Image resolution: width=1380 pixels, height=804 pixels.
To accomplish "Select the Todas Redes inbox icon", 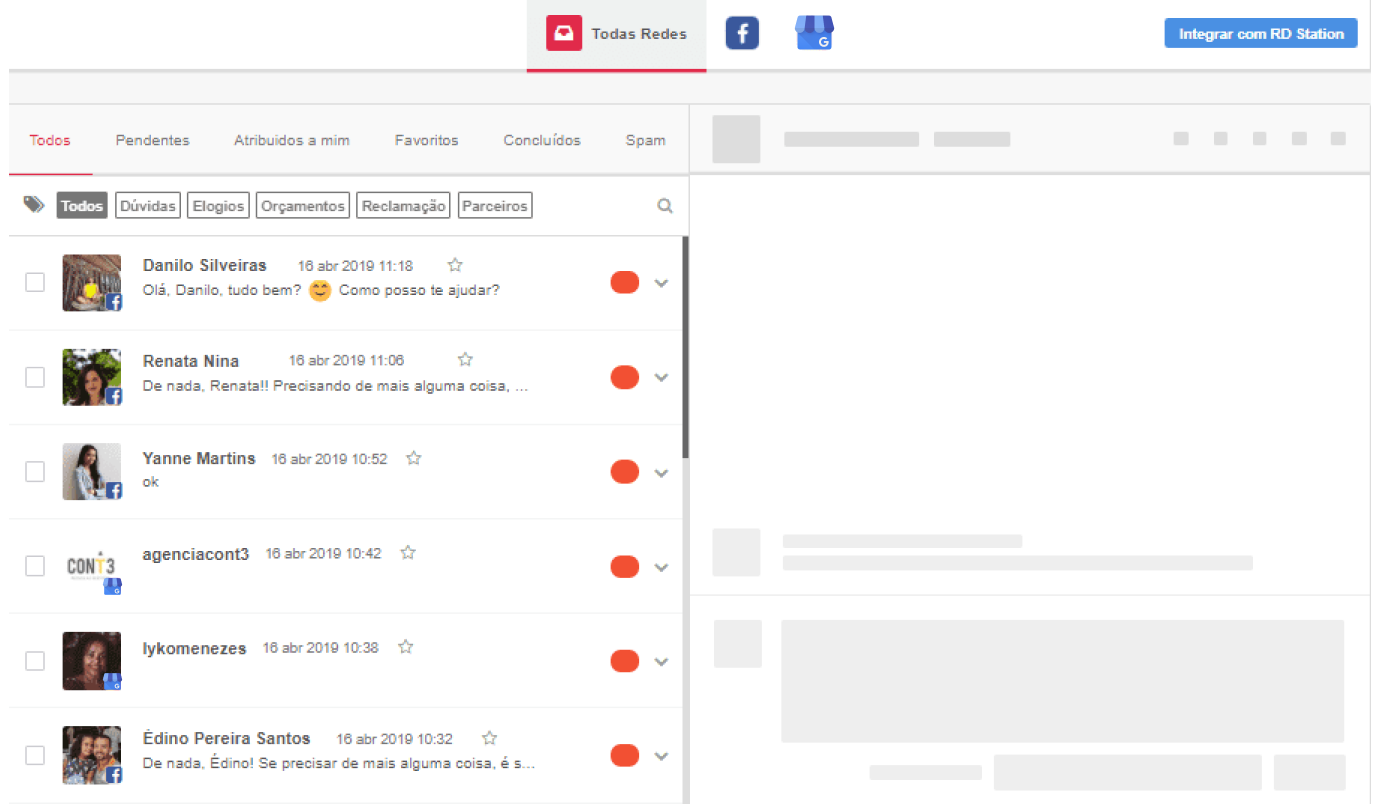I will [563, 32].
